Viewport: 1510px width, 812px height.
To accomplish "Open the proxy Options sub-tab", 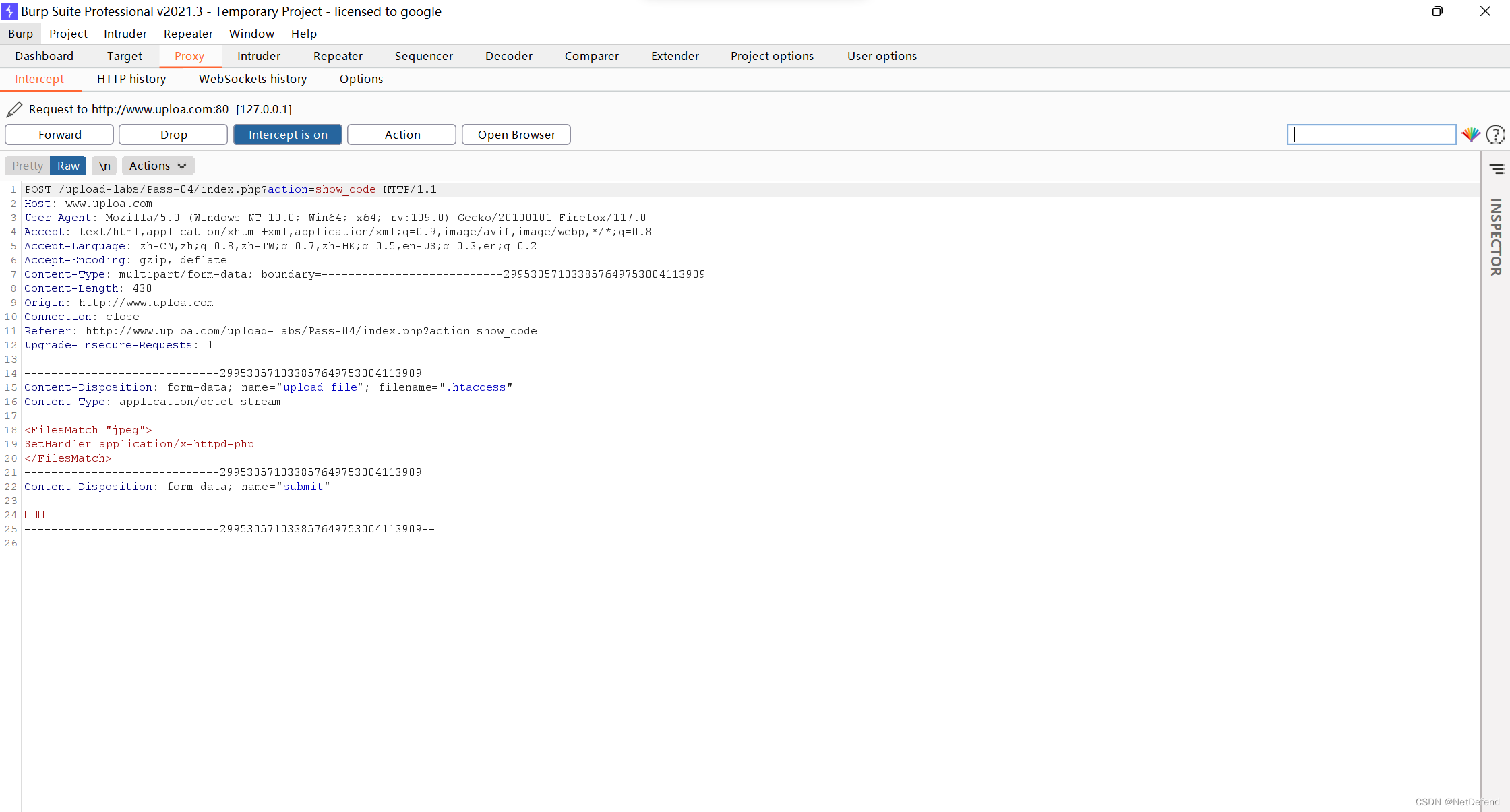I will pyautogui.click(x=361, y=79).
